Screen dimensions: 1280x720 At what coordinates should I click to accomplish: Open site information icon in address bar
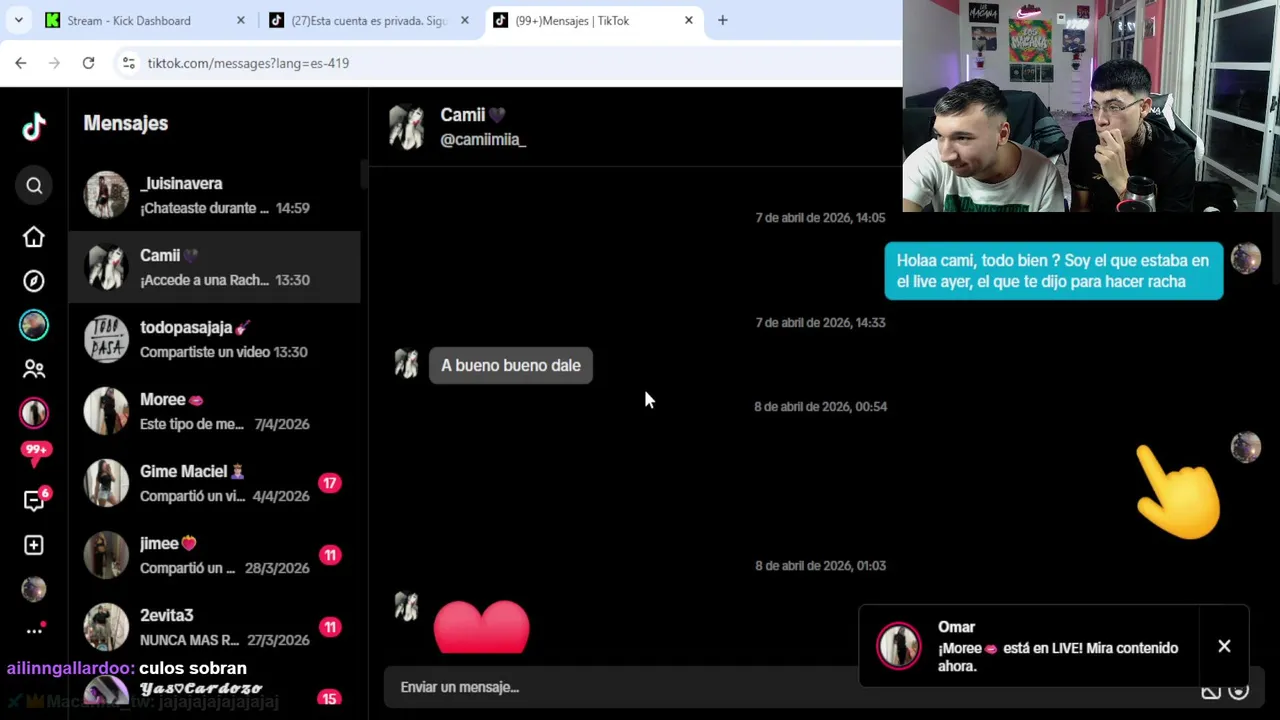(128, 63)
